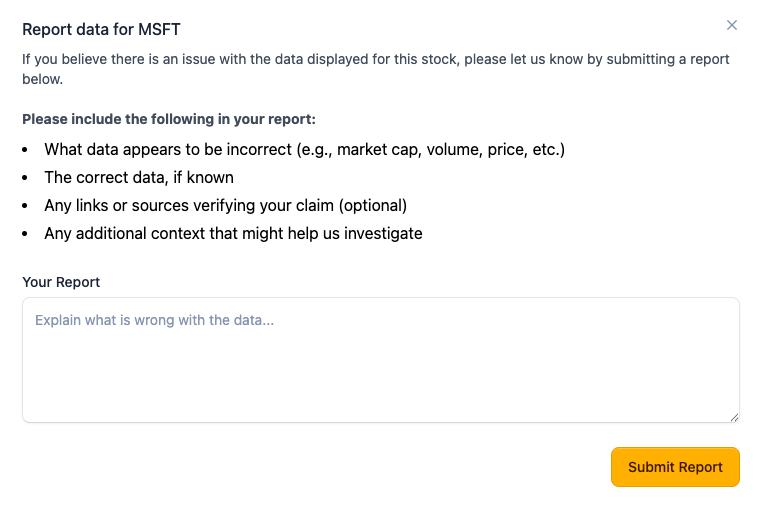Click the 'Explain what is wrong' placeholder text

(154, 320)
